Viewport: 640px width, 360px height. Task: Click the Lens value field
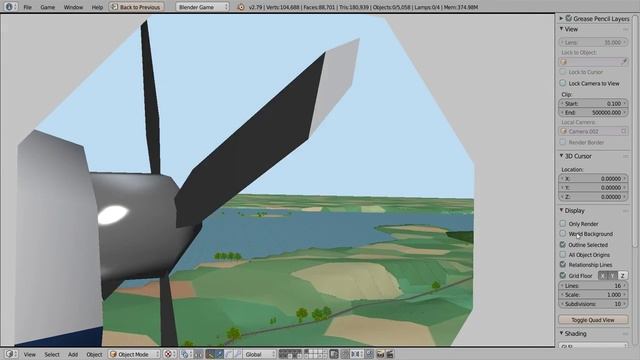pyautogui.click(x=593, y=42)
